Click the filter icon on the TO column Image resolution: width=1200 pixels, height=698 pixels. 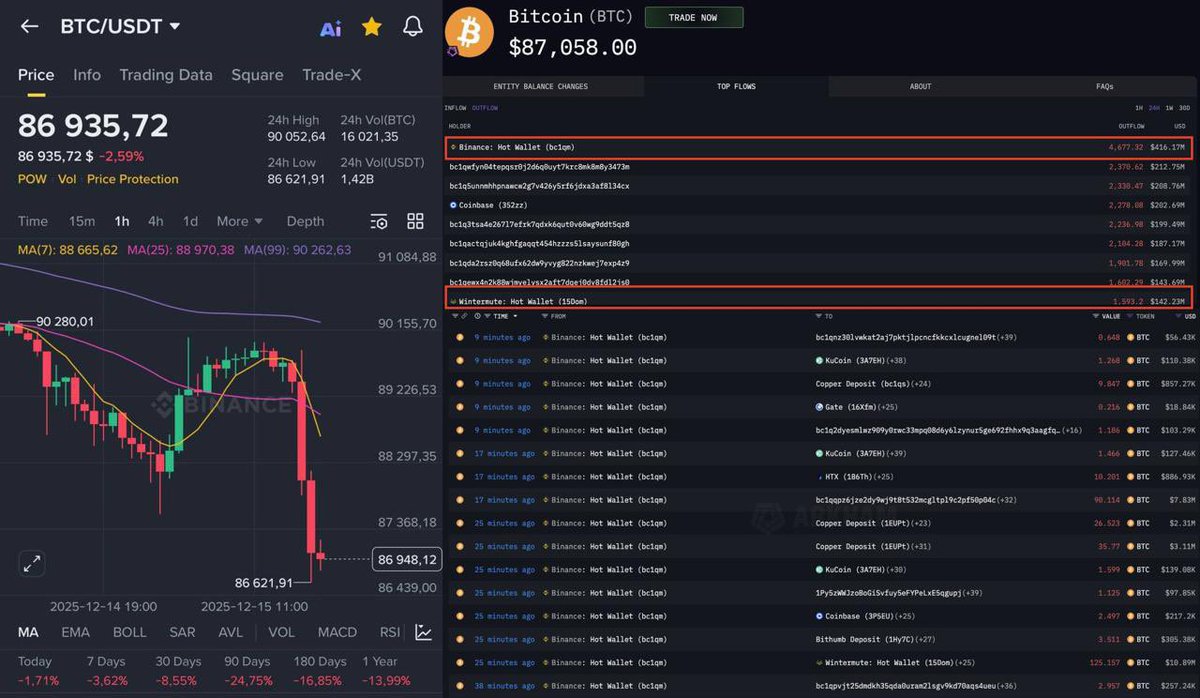[x=819, y=316]
